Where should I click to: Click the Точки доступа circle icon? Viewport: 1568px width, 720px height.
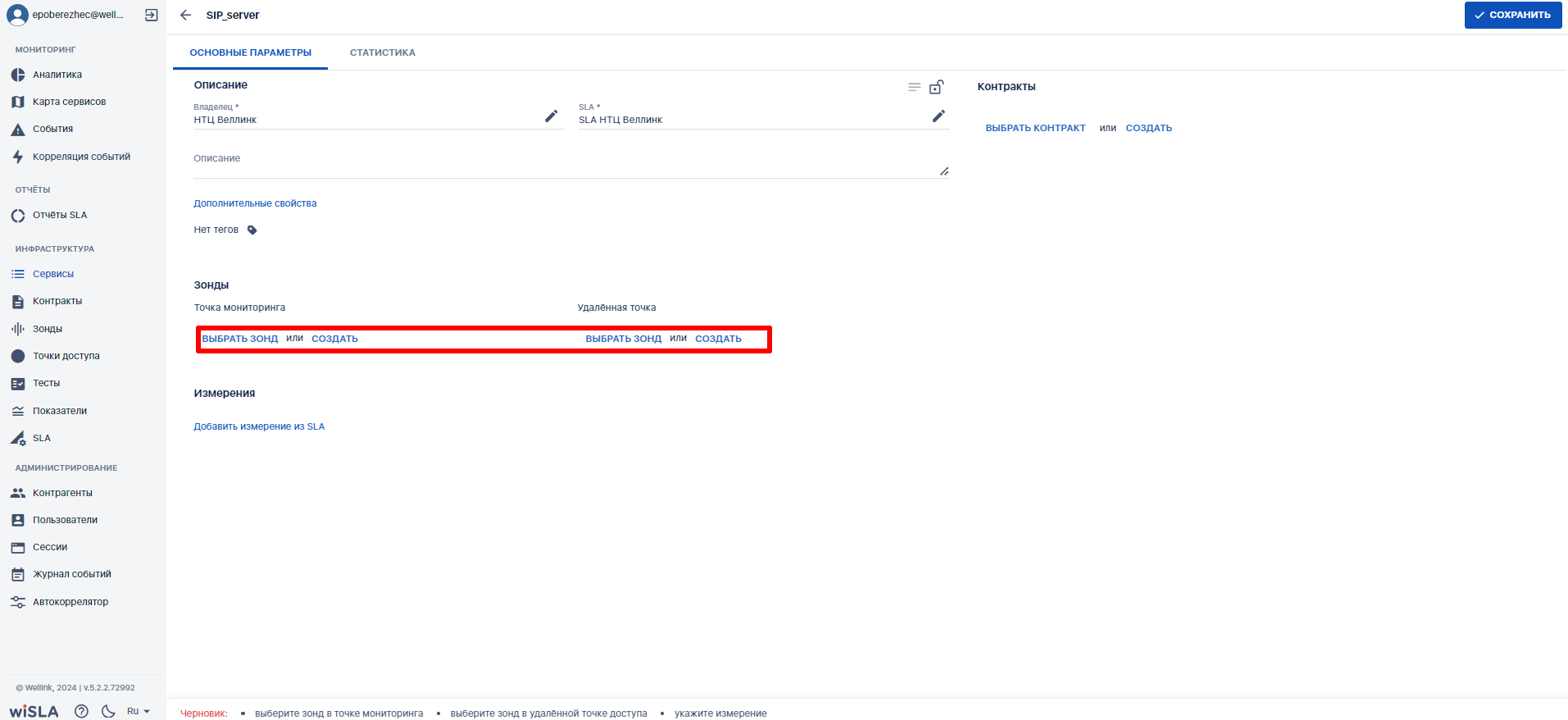18,356
